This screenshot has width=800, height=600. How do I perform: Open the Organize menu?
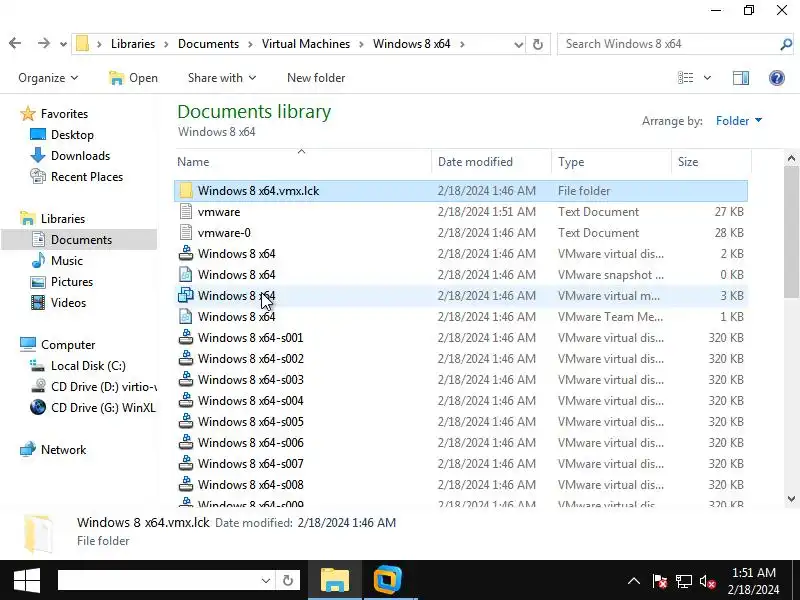(x=48, y=78)
